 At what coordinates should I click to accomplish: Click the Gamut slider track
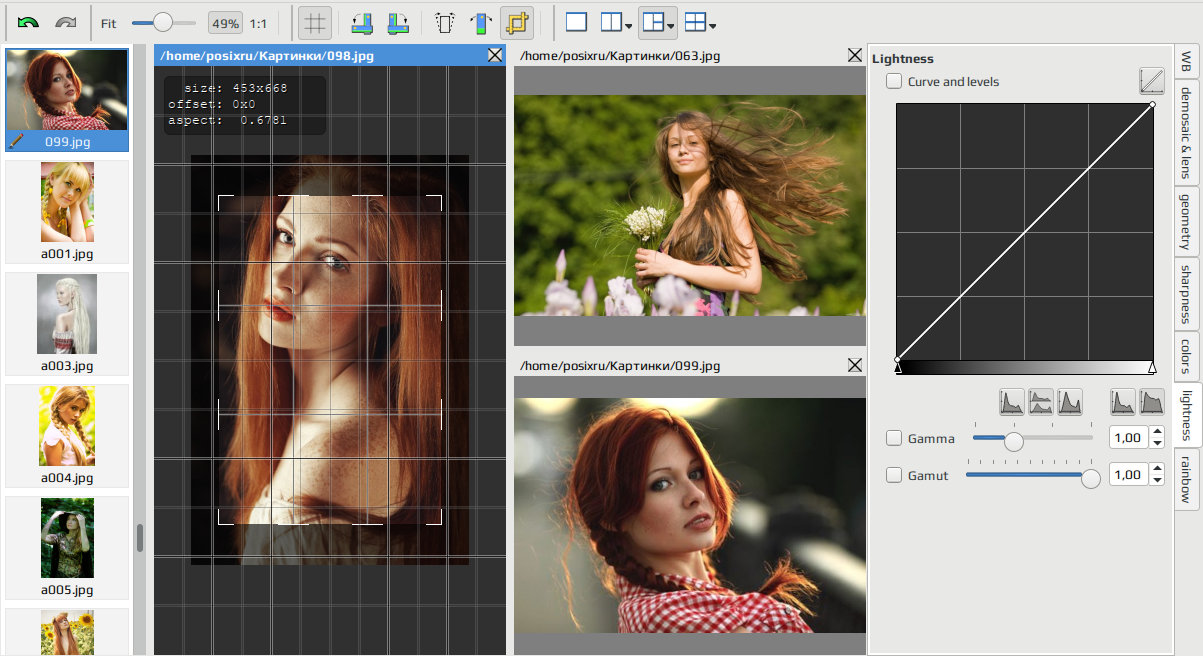pyautogui.click(x=1033, y=476)
